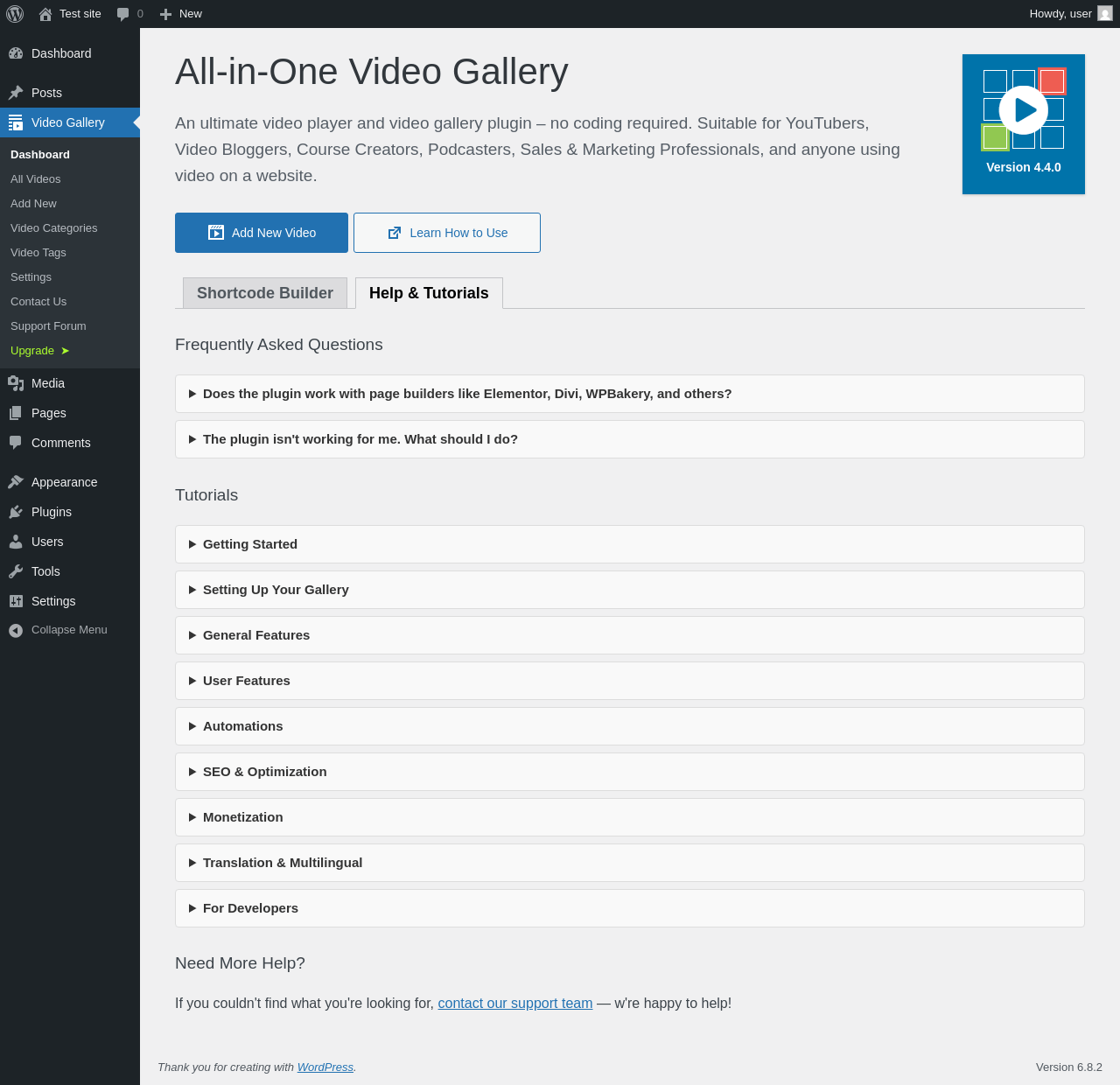
Task: Expand the page builders FAQ question
Action: [x=630, y=394]
